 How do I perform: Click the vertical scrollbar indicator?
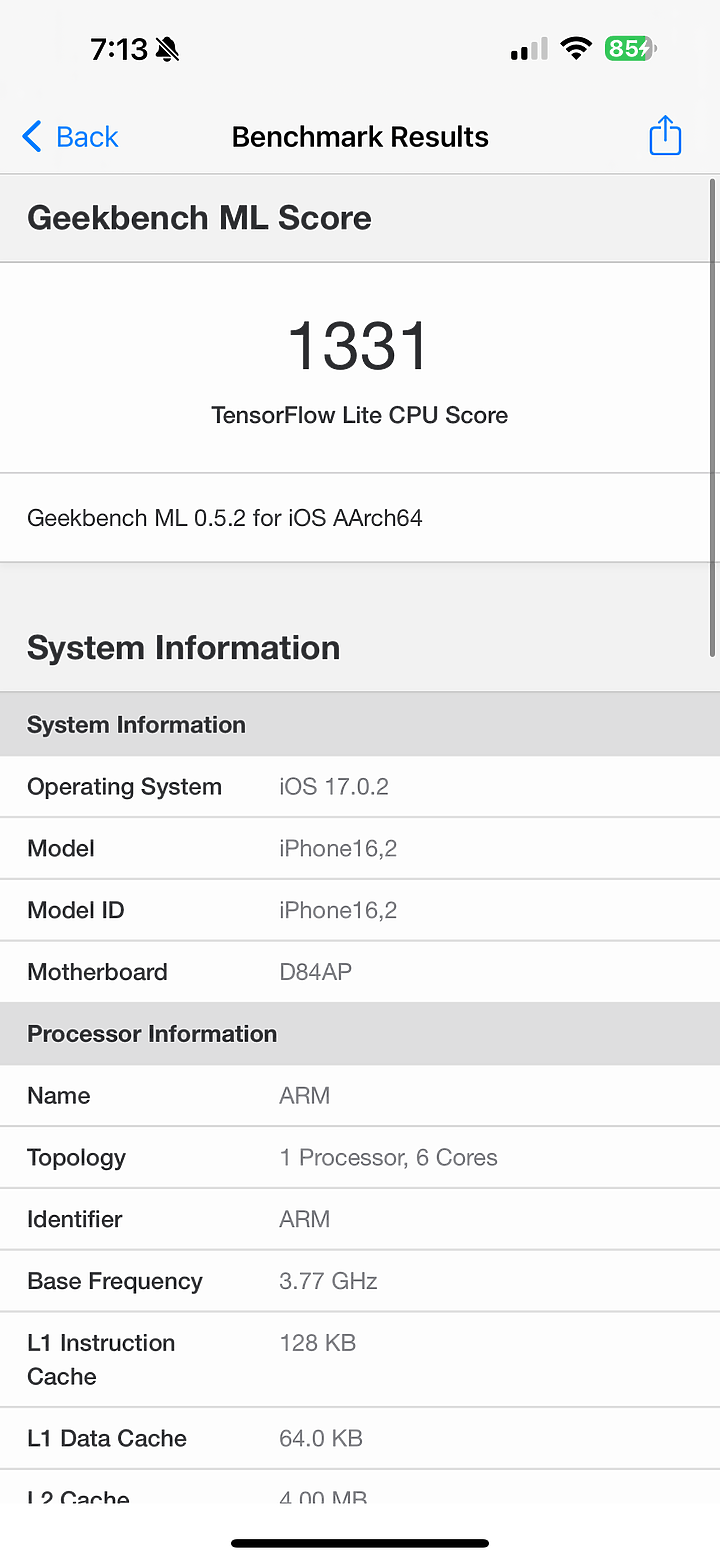pyautogui.click(x=712, y=417)
